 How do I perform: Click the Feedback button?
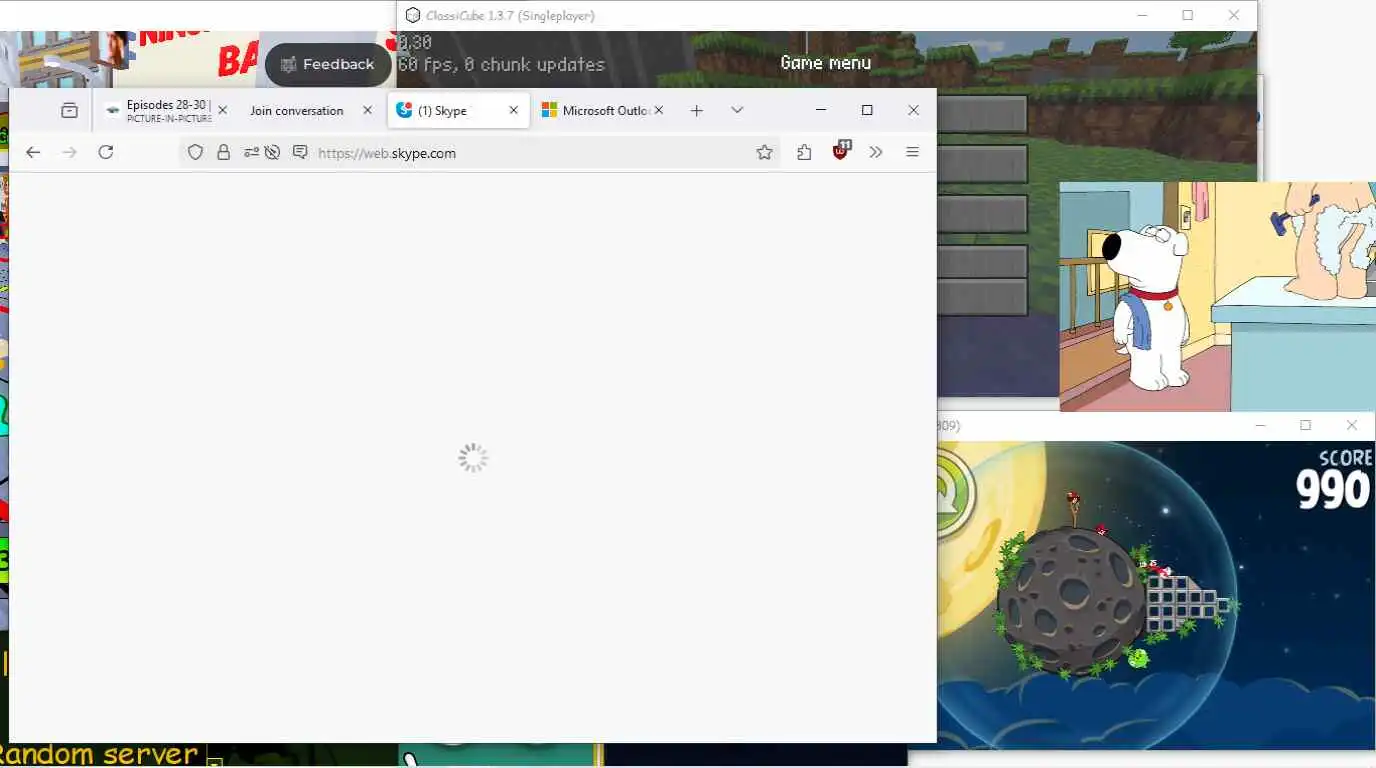click(328, 64)
